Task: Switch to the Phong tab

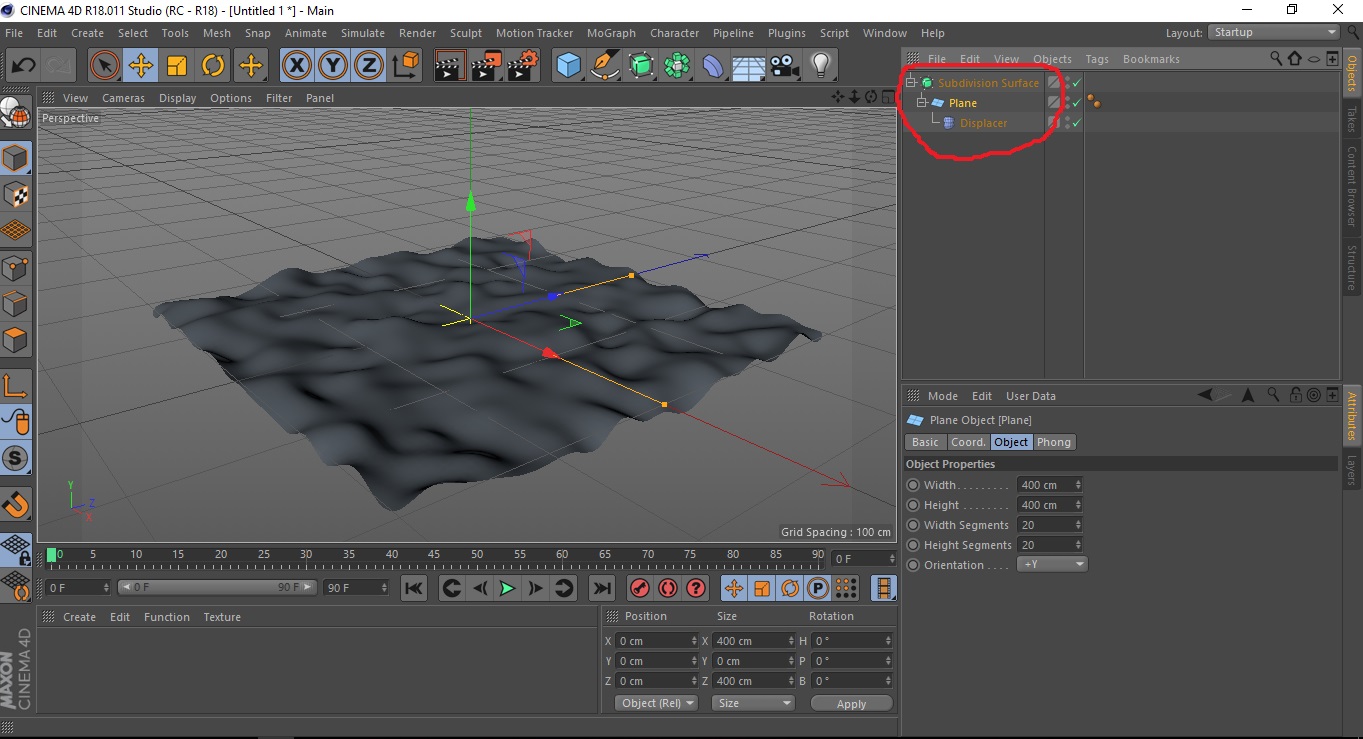Action: point(1053,442)
